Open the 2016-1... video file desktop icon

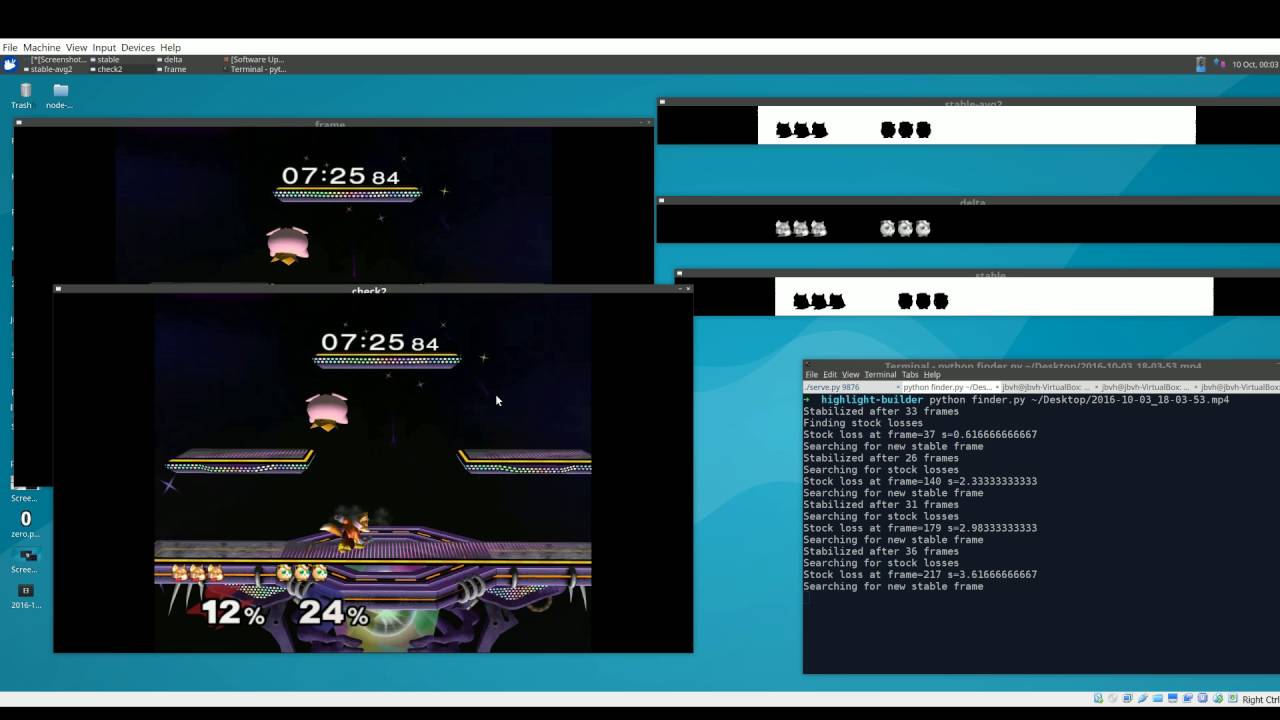pyautogui.click(x=26, y=596)
